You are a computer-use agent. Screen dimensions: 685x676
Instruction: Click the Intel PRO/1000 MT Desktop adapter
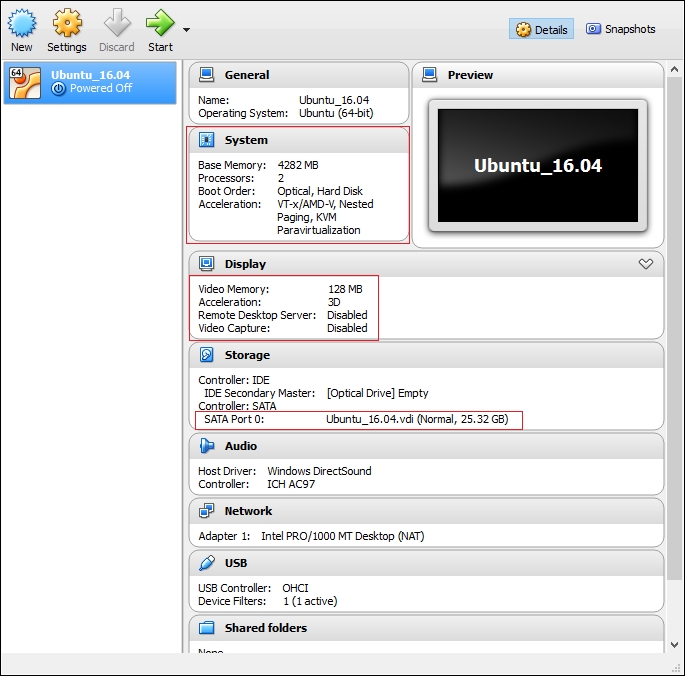pos(342,536)
